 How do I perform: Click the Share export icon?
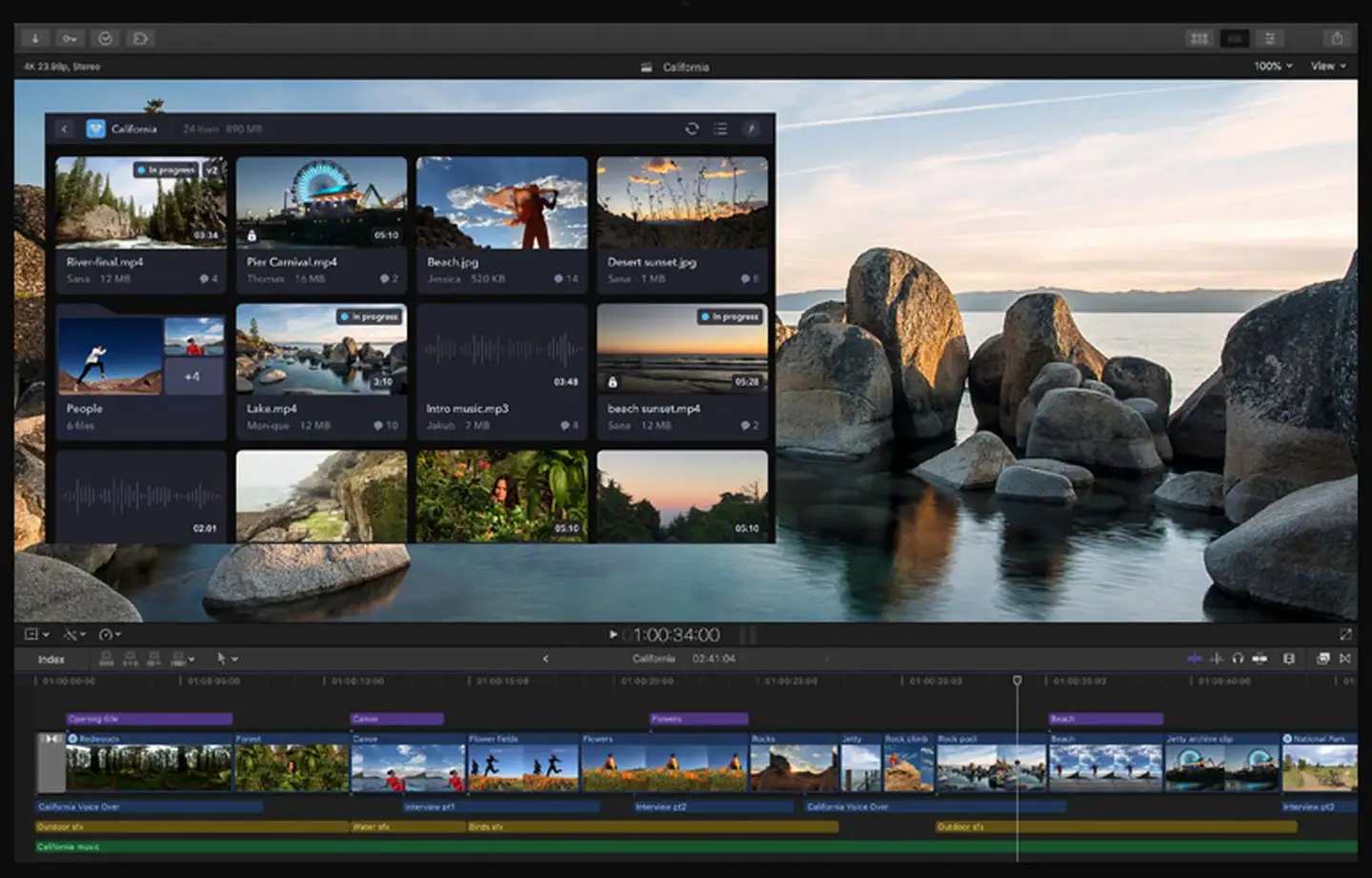pyautogui.click(x=1337, y=38)
